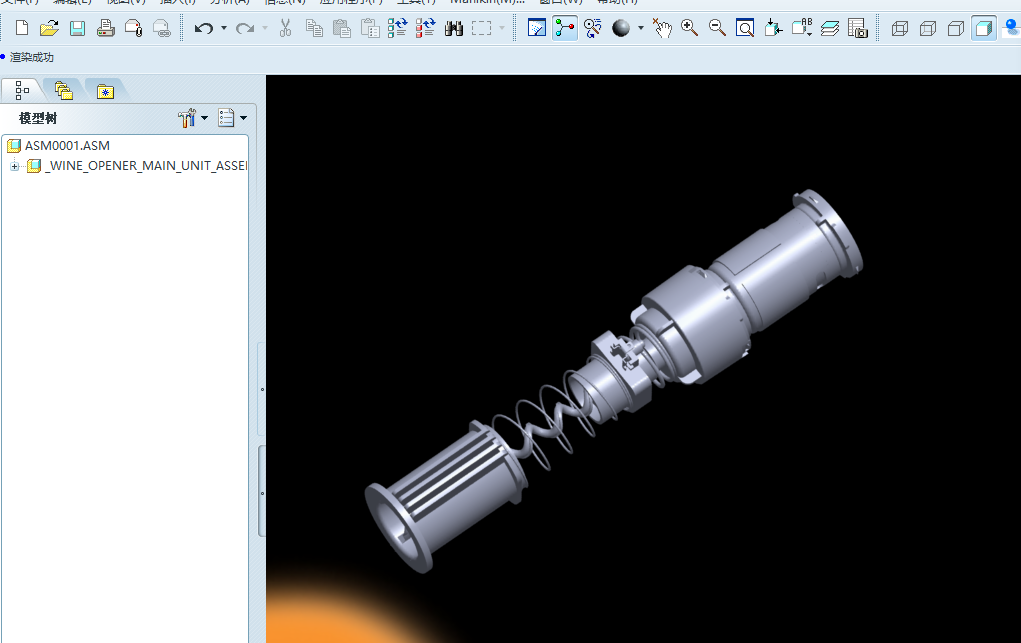The width and height of the screenshot is (1021, 643).
Task: Click the send-as-link mail icon
Action: tap(161, 28)
